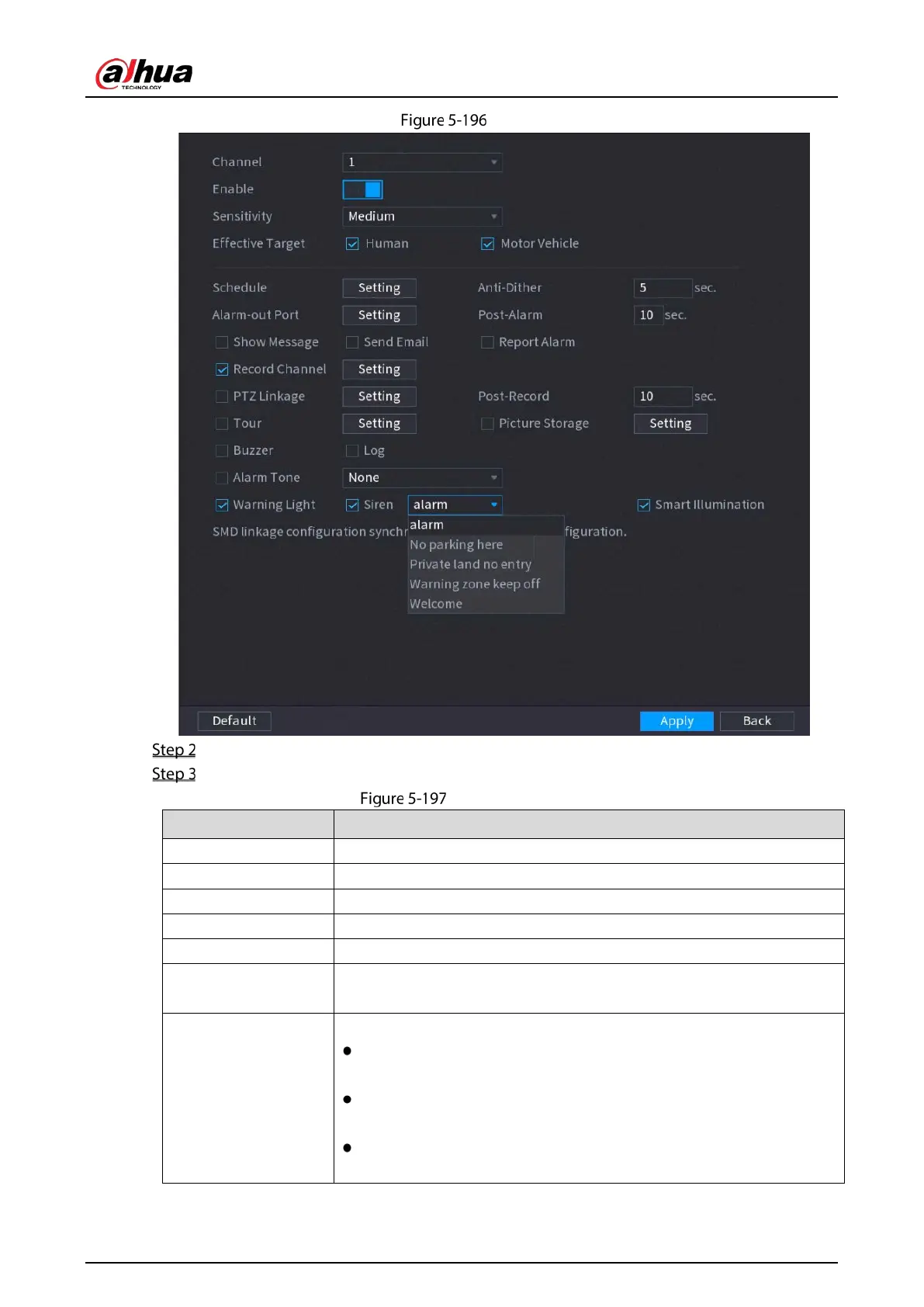
Task: Enable the PTZ Linkage checkbox
Action: pos(222,397)
